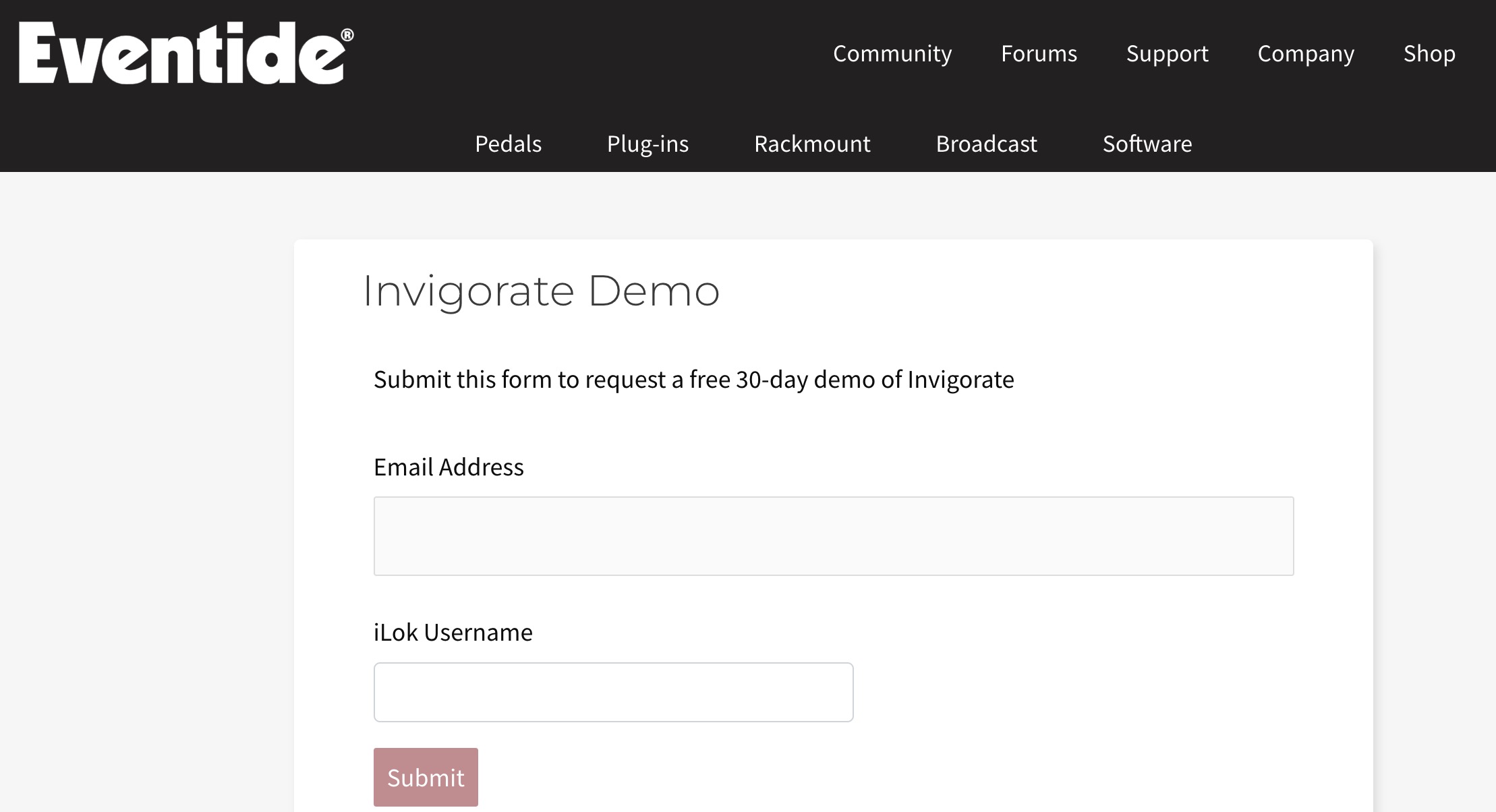Click into the iLok Username field

[x=613, y=692]
